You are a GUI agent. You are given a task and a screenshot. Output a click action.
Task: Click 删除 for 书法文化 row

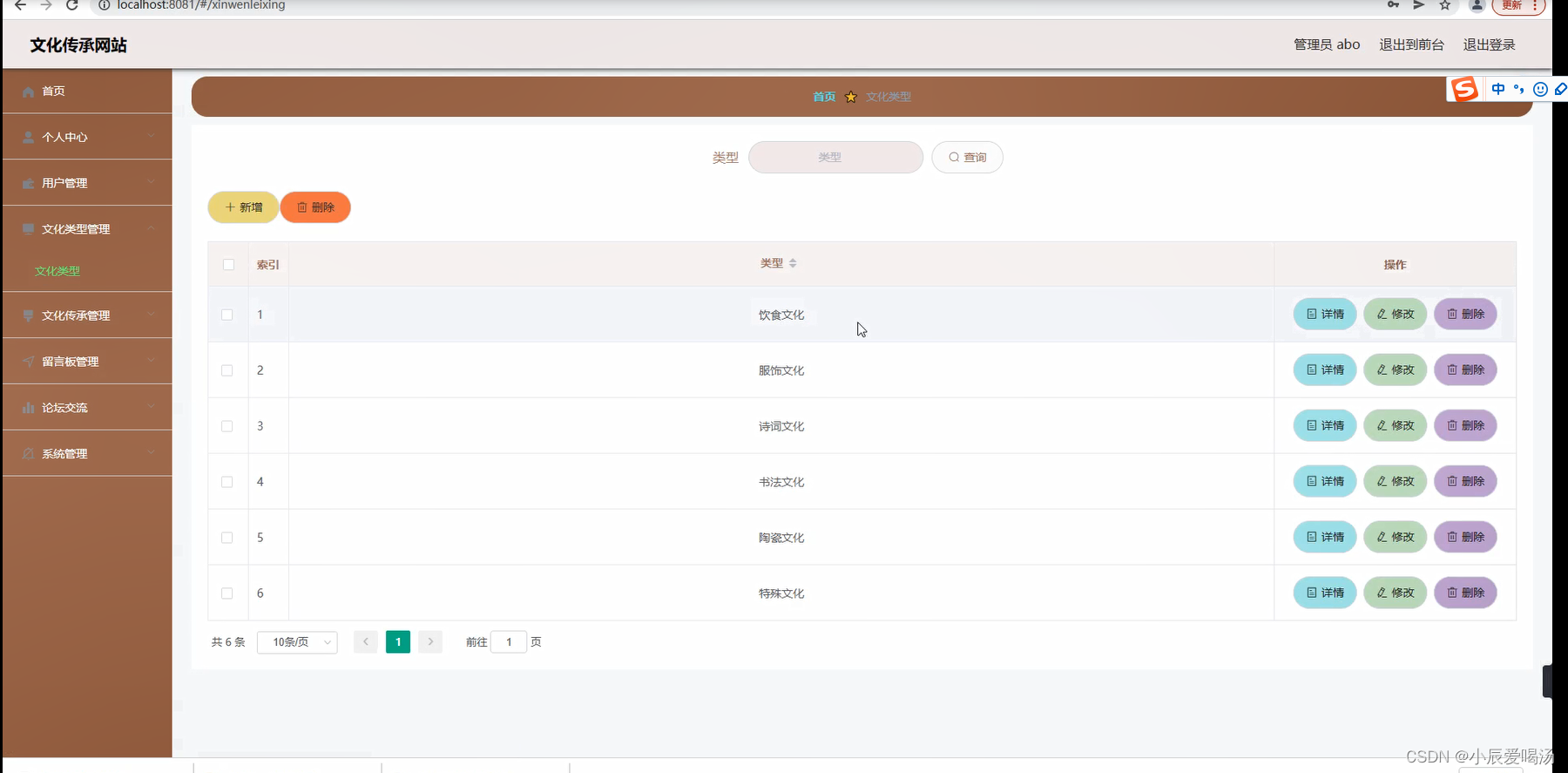point(1466,481)
